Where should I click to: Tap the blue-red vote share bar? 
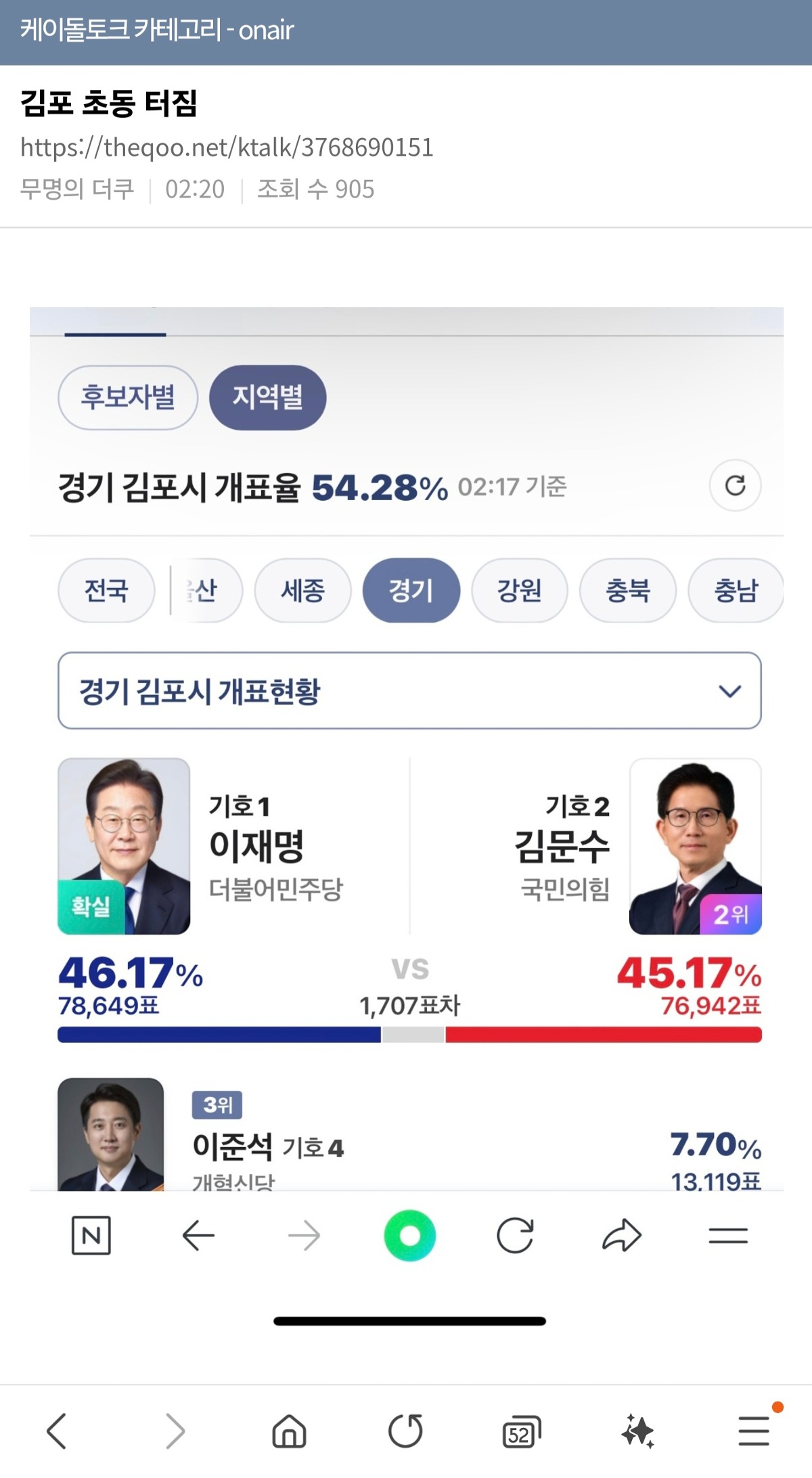point(409,1034)
